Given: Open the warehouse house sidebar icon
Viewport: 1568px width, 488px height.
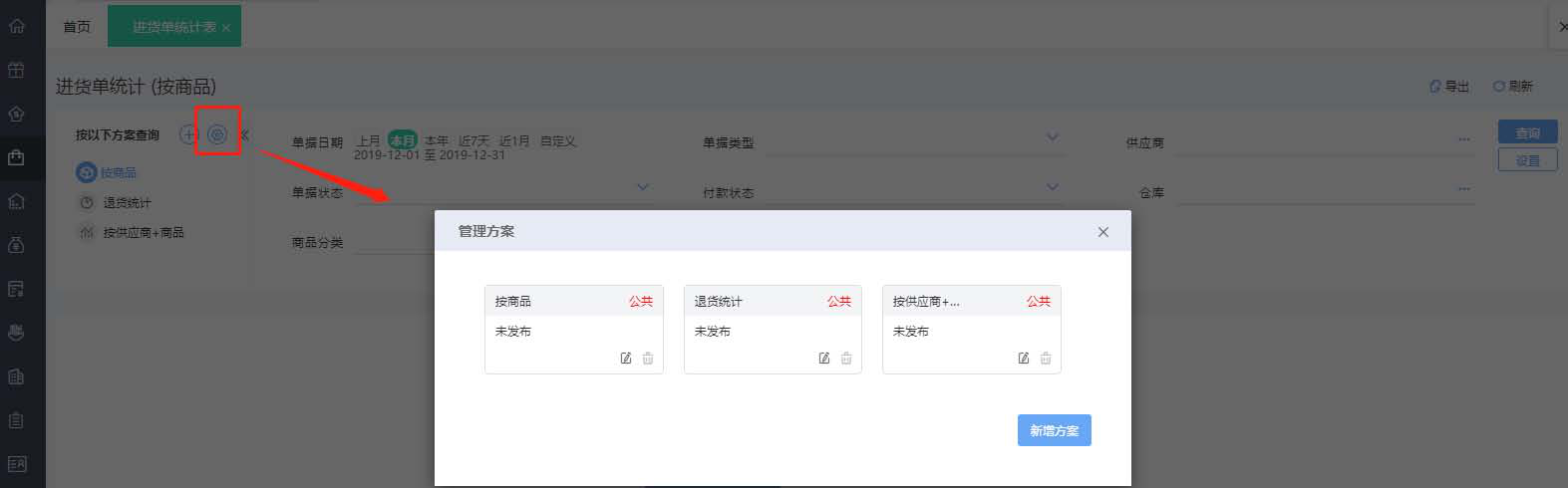Looking at the screenshot, I should (x=16, y=201).
